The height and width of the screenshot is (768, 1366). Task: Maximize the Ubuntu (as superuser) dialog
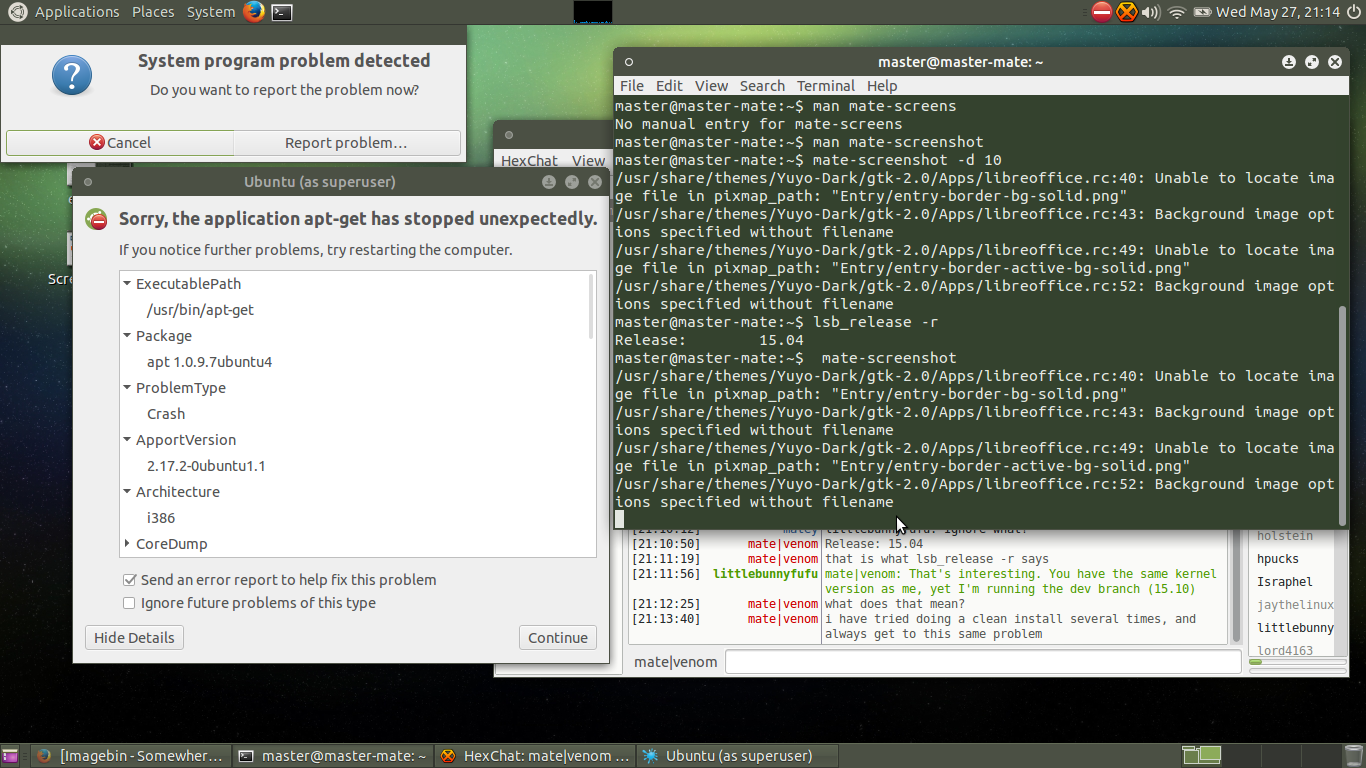pos(572,182)
